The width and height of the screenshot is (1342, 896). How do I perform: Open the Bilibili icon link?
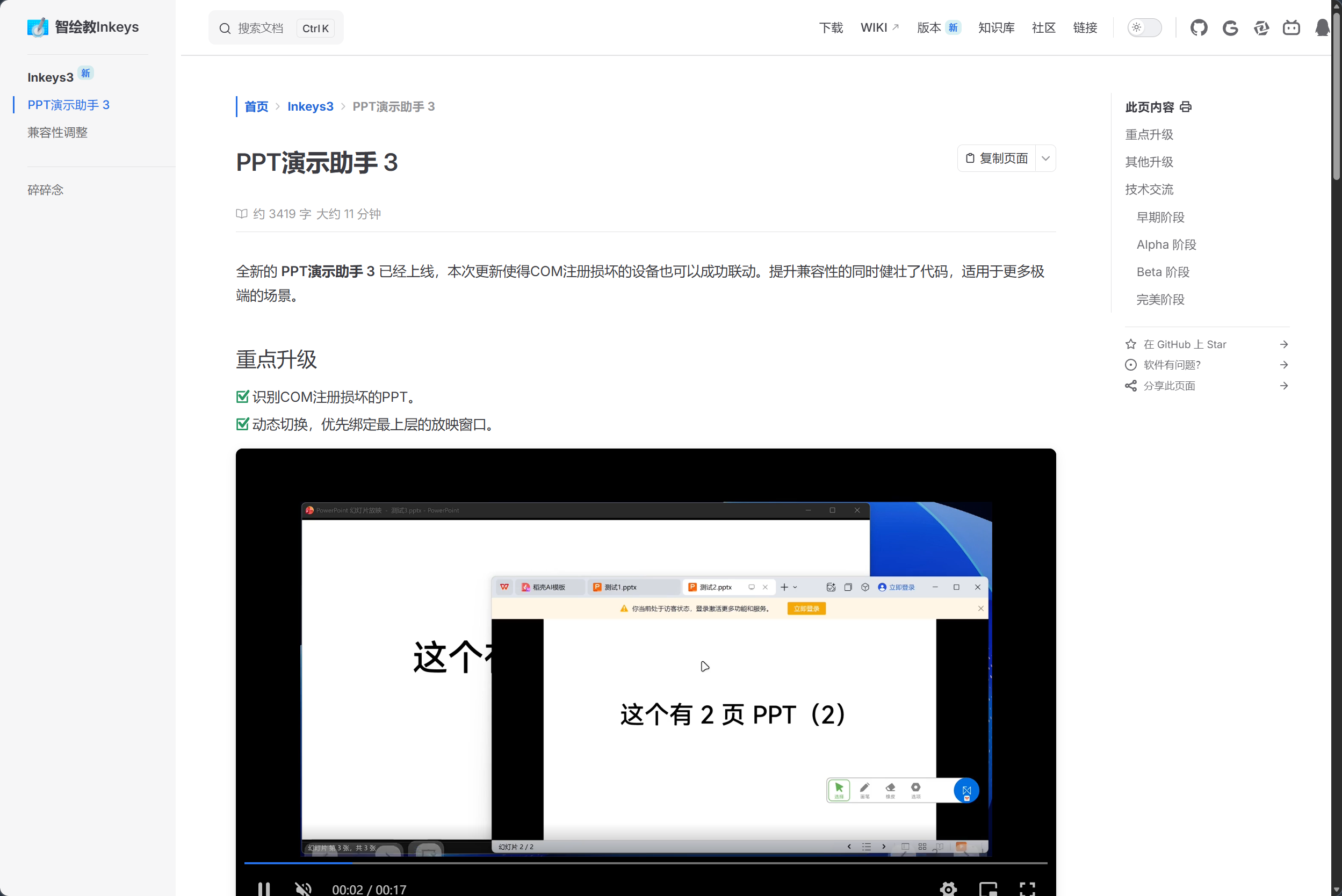[x=1291, y=27]
